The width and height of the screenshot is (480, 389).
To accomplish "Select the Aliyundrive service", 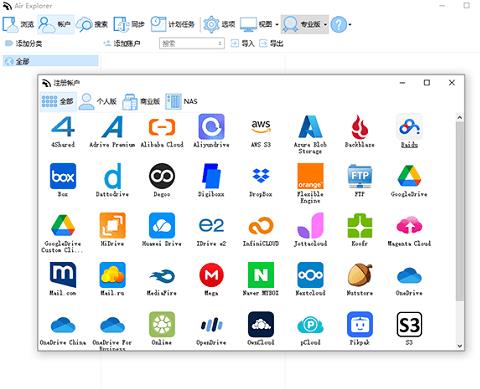I will pos(211,131).
